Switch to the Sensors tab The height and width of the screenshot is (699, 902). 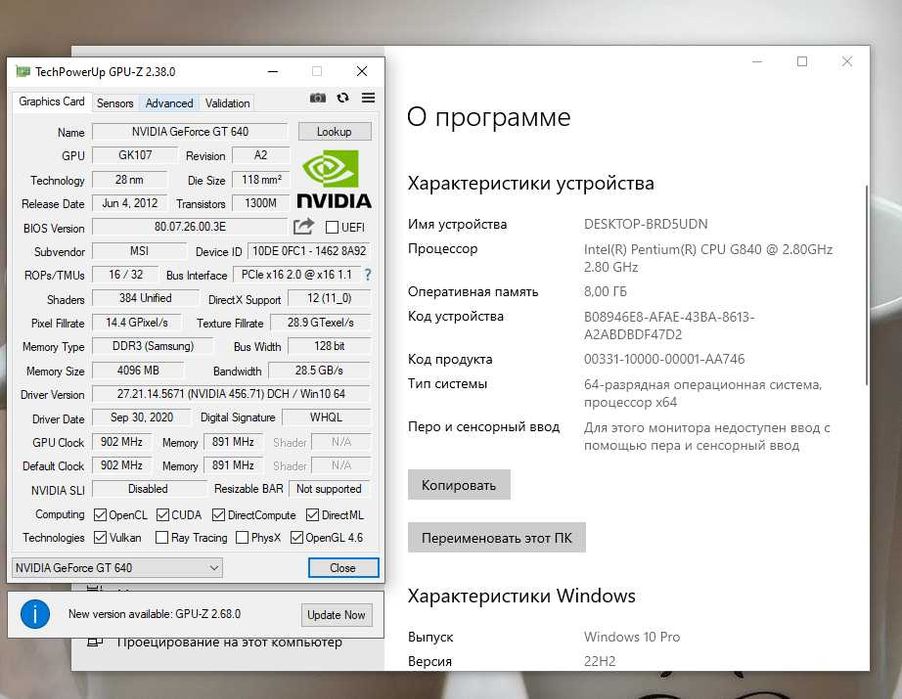tap(114, 103)
